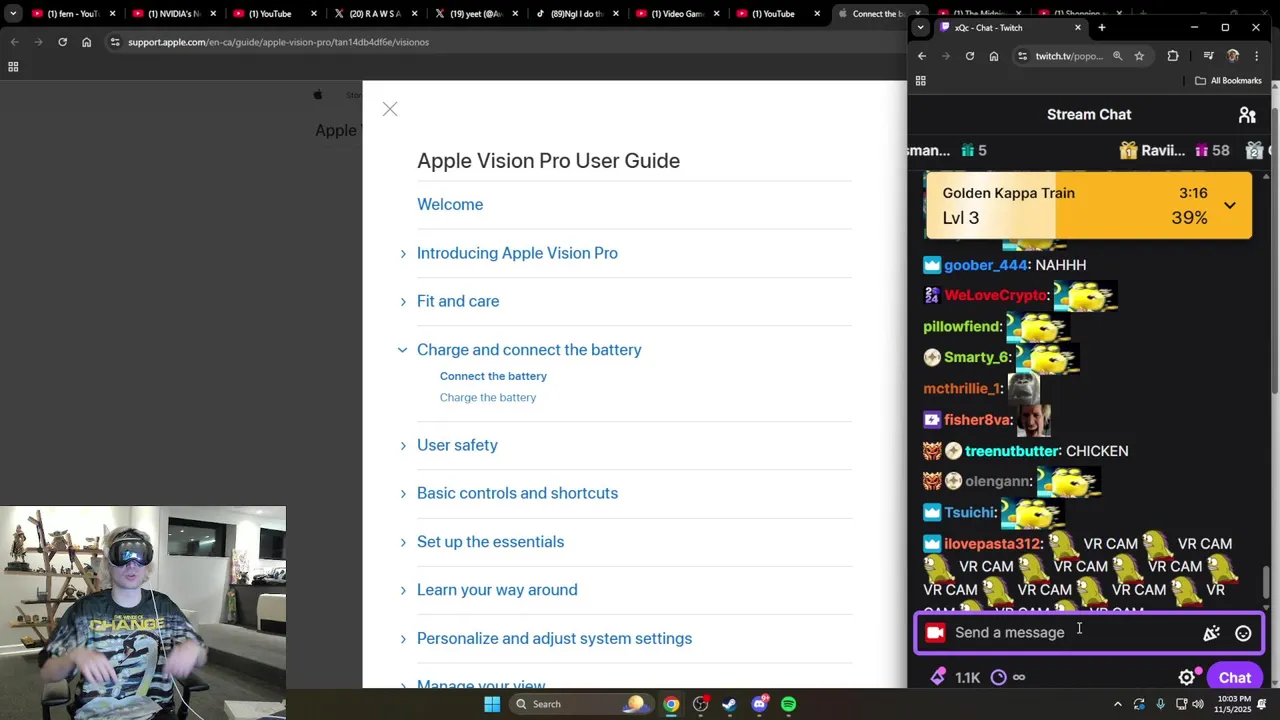Click Twitch window back arrow
The width and height of the screenshot is (1280, 720).
click(922, 56)
